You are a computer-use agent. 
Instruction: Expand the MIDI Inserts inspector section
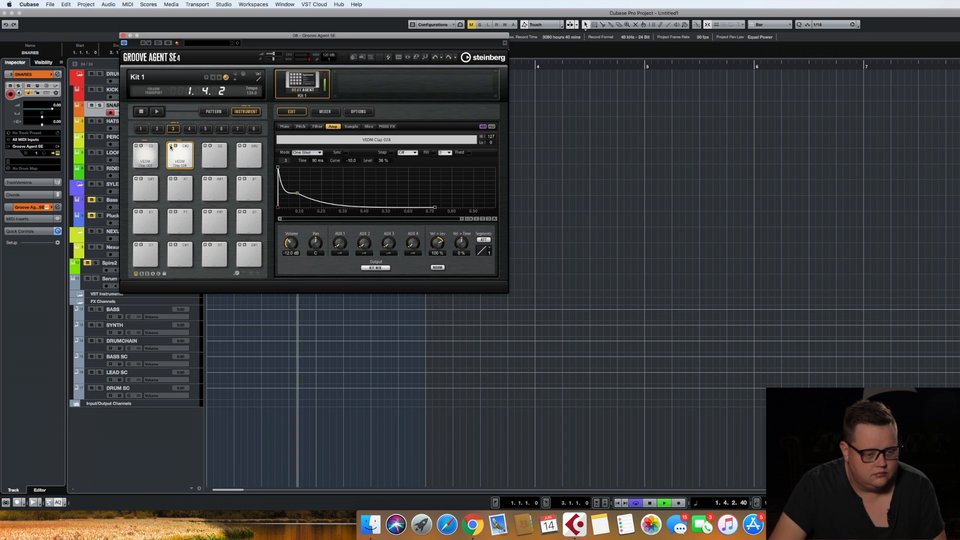(32, 219)
